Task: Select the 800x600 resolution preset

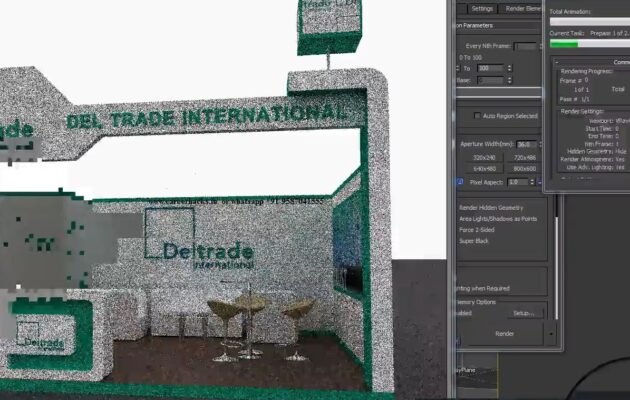Action: click(525, 168)
